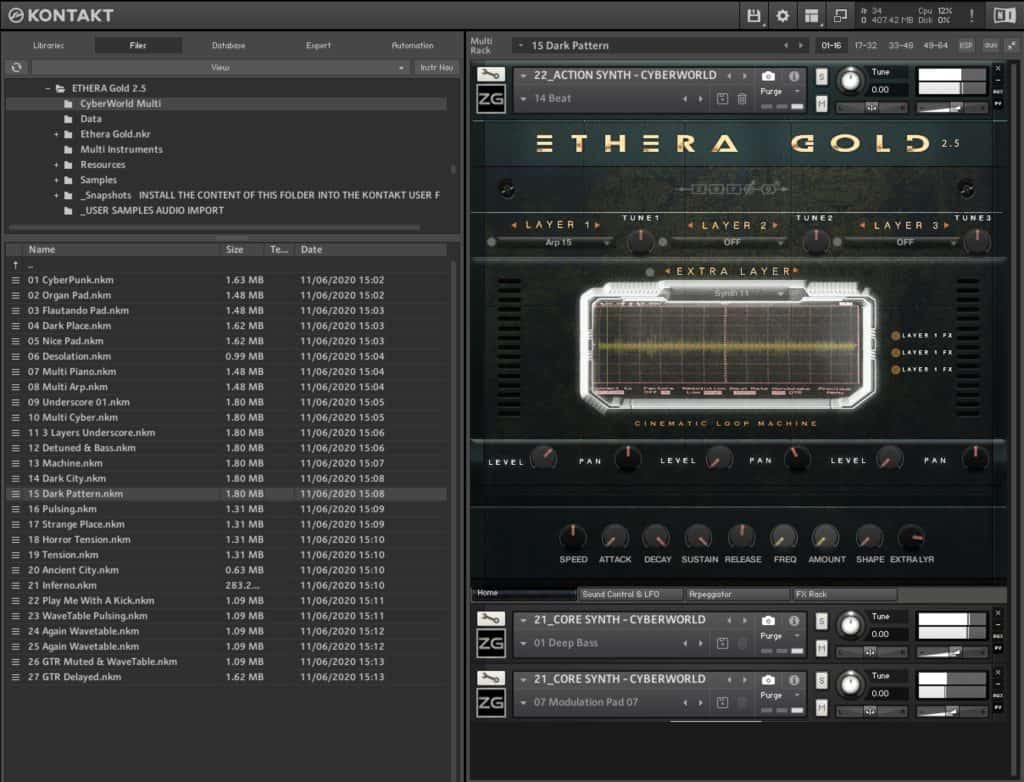1024x782 pixels.
Task: Open Layer 1 Arp 15 sound dropdown
Action: pos(557,242)
